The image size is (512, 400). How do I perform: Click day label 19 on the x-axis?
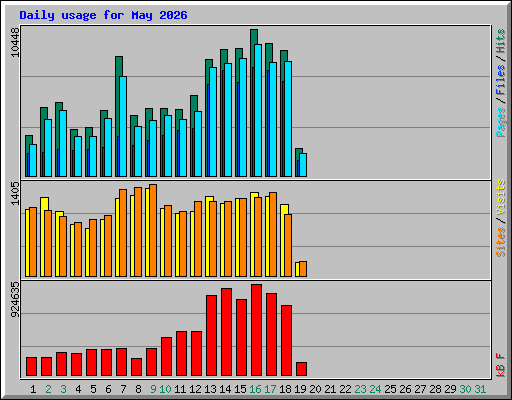(x=300, y=389)
